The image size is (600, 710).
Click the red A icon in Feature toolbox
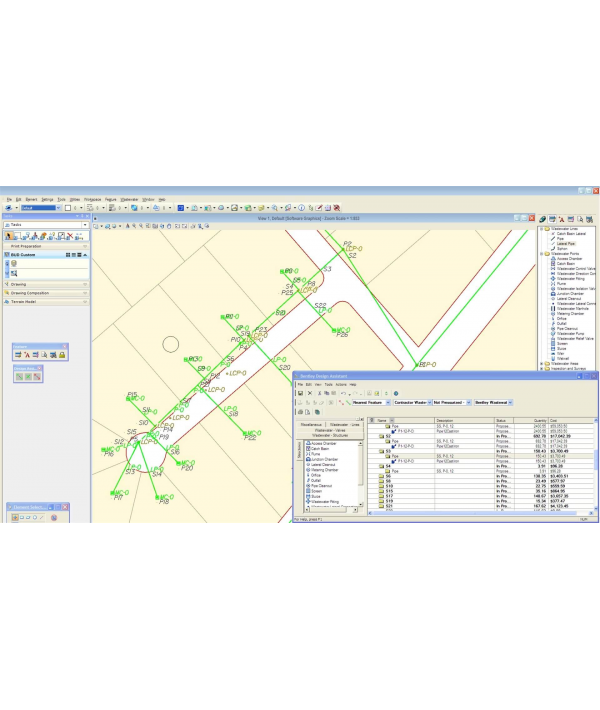[27, 355]
